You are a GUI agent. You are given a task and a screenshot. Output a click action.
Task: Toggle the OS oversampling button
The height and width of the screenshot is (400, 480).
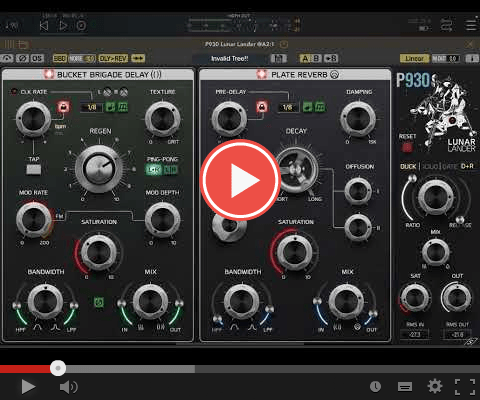tap(37, 59)
